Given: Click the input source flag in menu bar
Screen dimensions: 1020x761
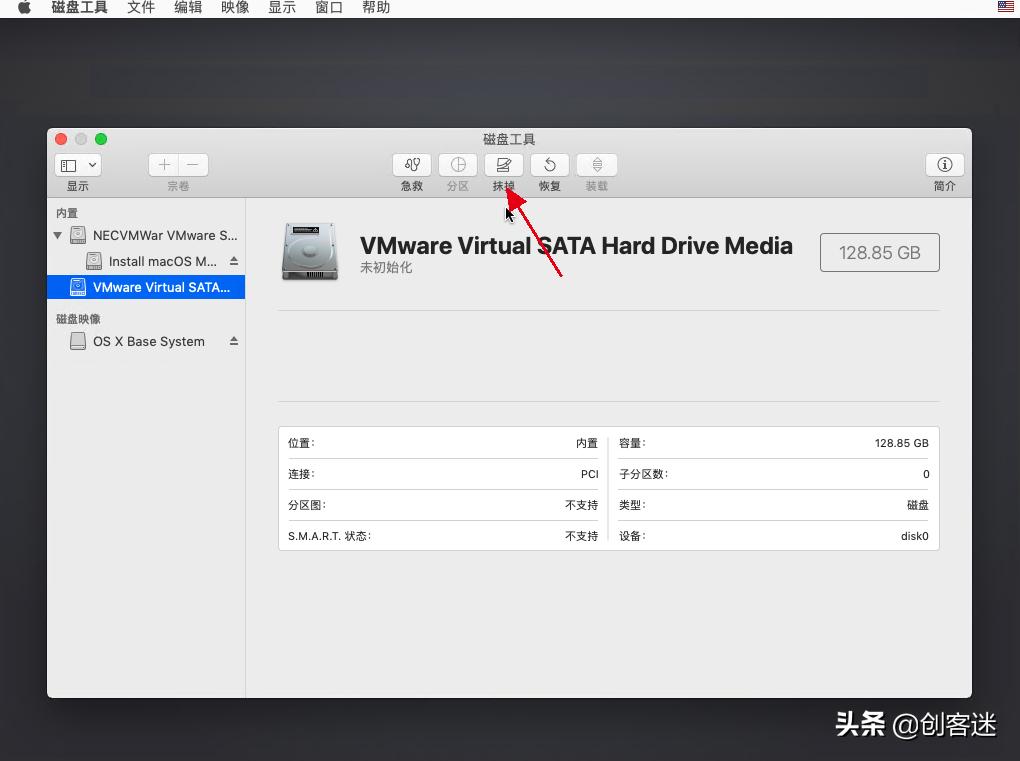Looking at the screenshot, I should [x=1005, y=7].
